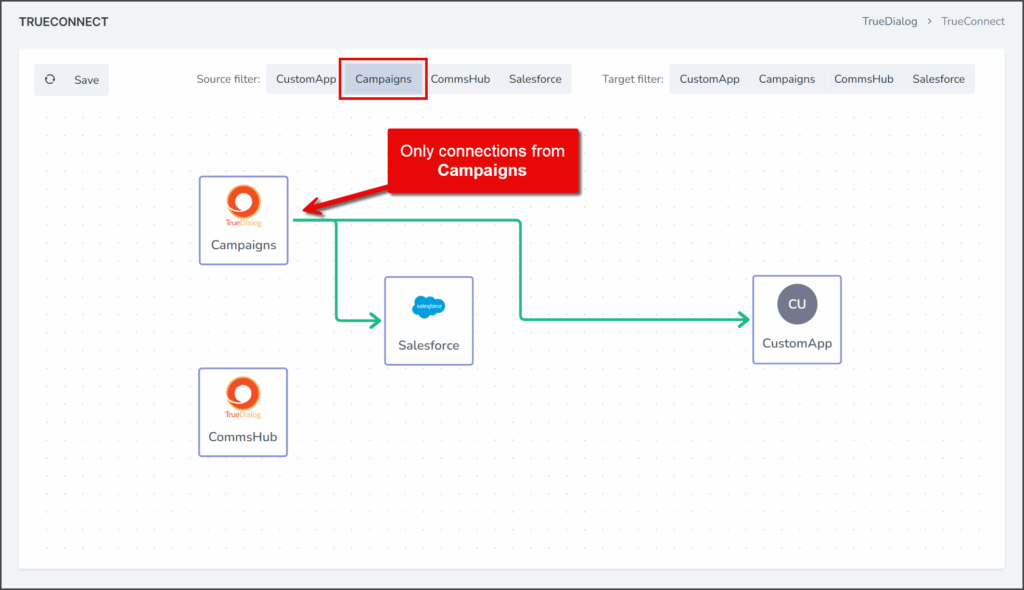Click the refresh icon beside Save
The width and height of the screenshot is (1024, 590).
pyautogui.click(x=50, y=80)
